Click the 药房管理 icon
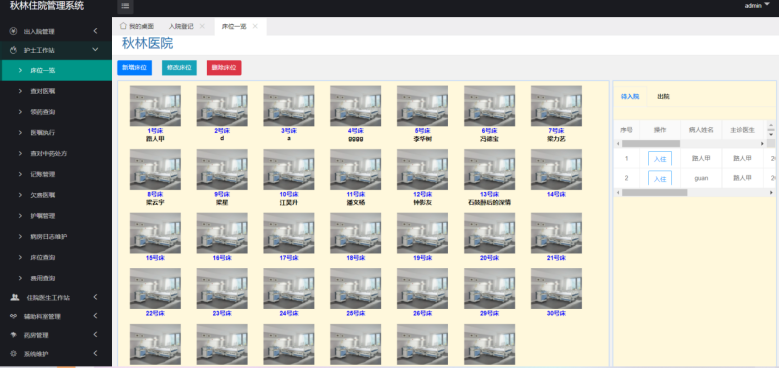 (14, 335)
